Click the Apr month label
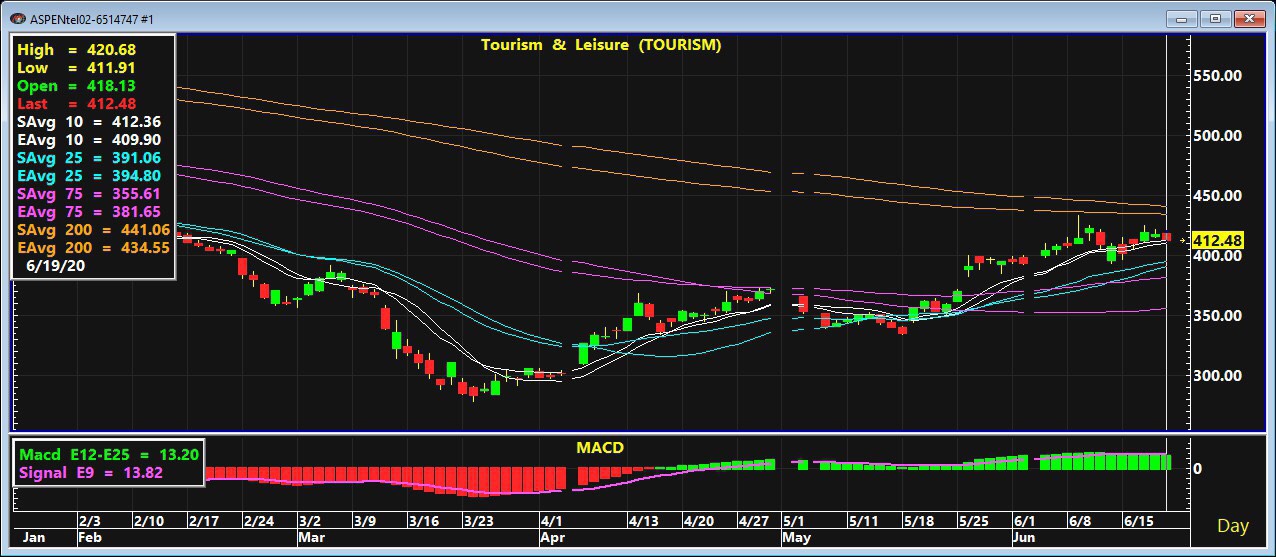Viewport: 1276px width, 557px height. 553,538
